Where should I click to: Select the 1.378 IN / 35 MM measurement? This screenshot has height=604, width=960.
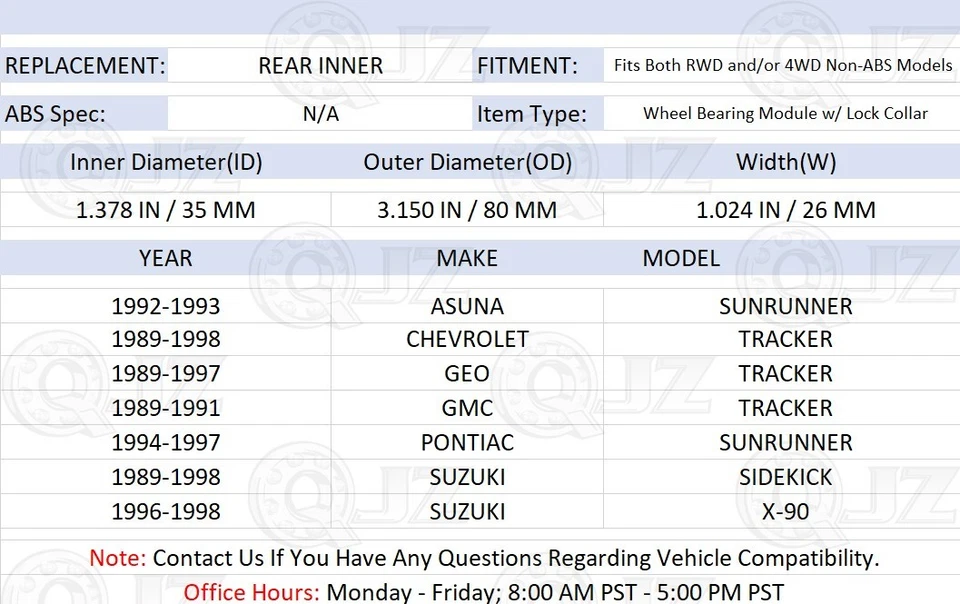[166, 210]
